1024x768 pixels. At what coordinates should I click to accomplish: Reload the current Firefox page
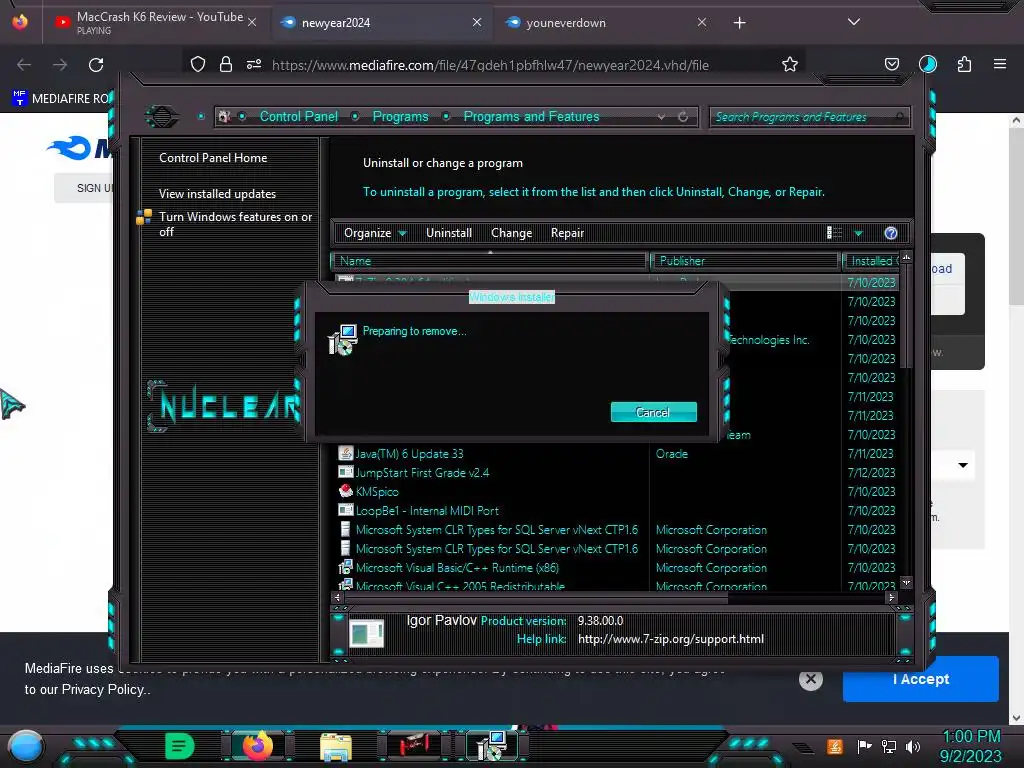pyautogui.click(x=96, y=65)
